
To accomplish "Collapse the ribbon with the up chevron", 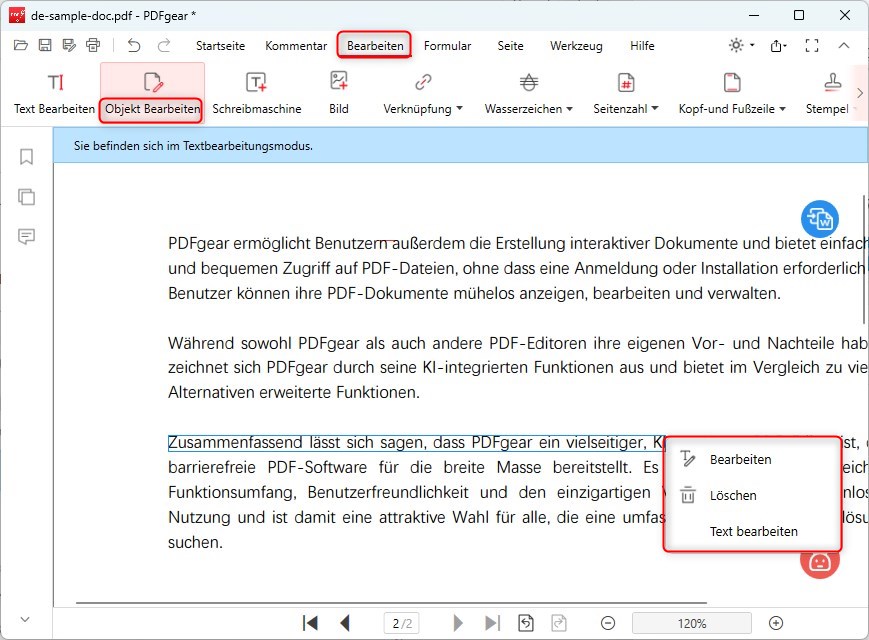I will [x=844, y=45].
